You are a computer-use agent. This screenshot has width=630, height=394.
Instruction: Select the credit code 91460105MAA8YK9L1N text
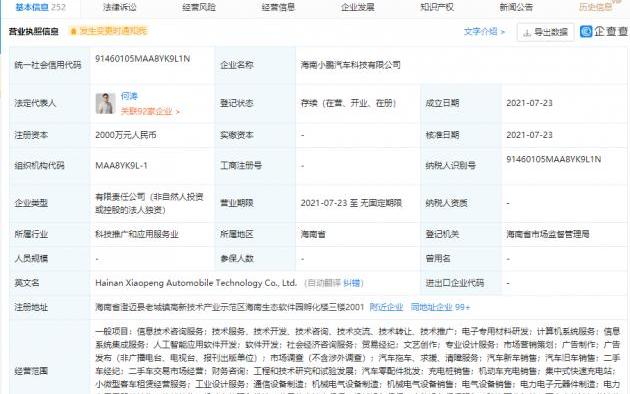point(143,59)
